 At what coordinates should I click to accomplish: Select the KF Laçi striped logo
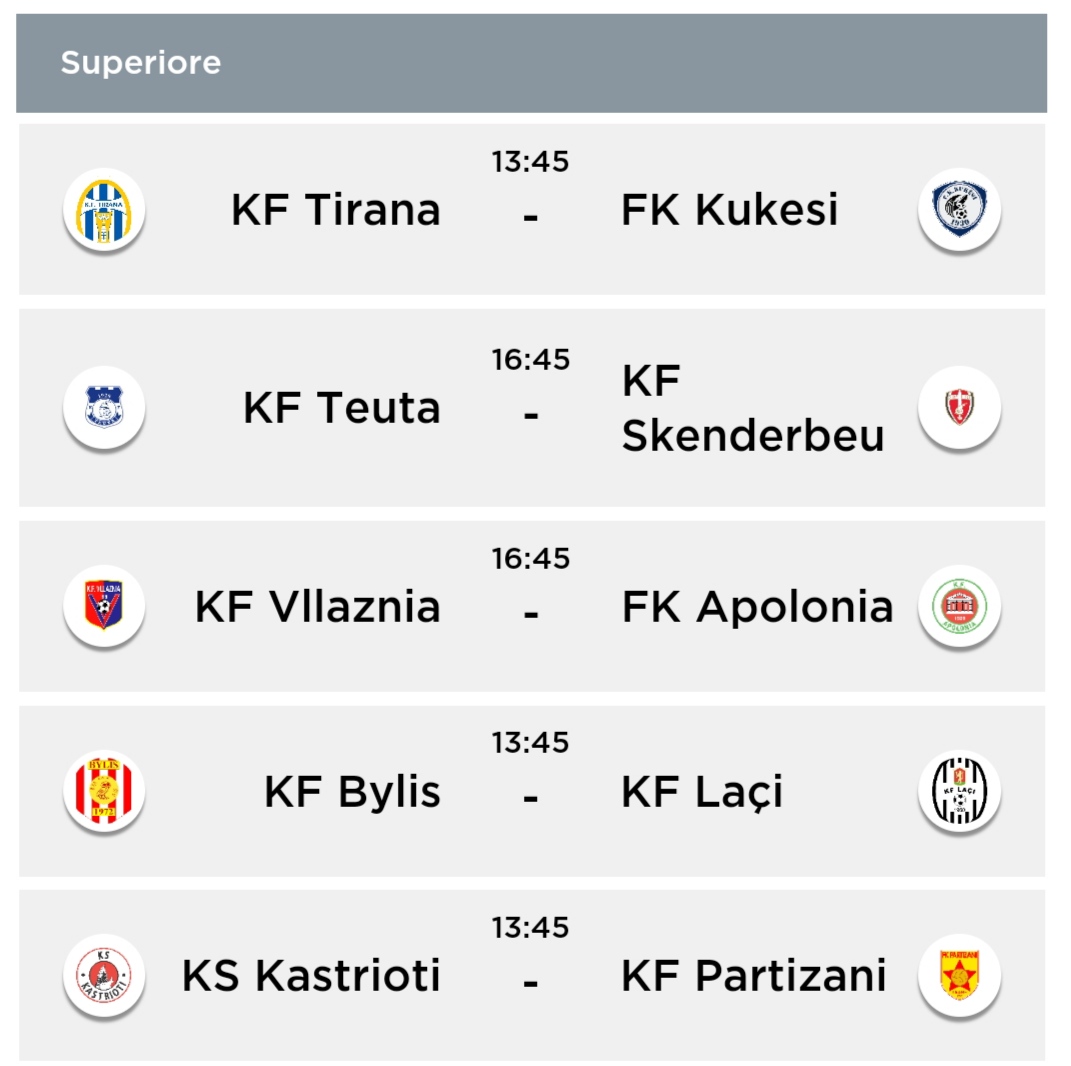959,791
